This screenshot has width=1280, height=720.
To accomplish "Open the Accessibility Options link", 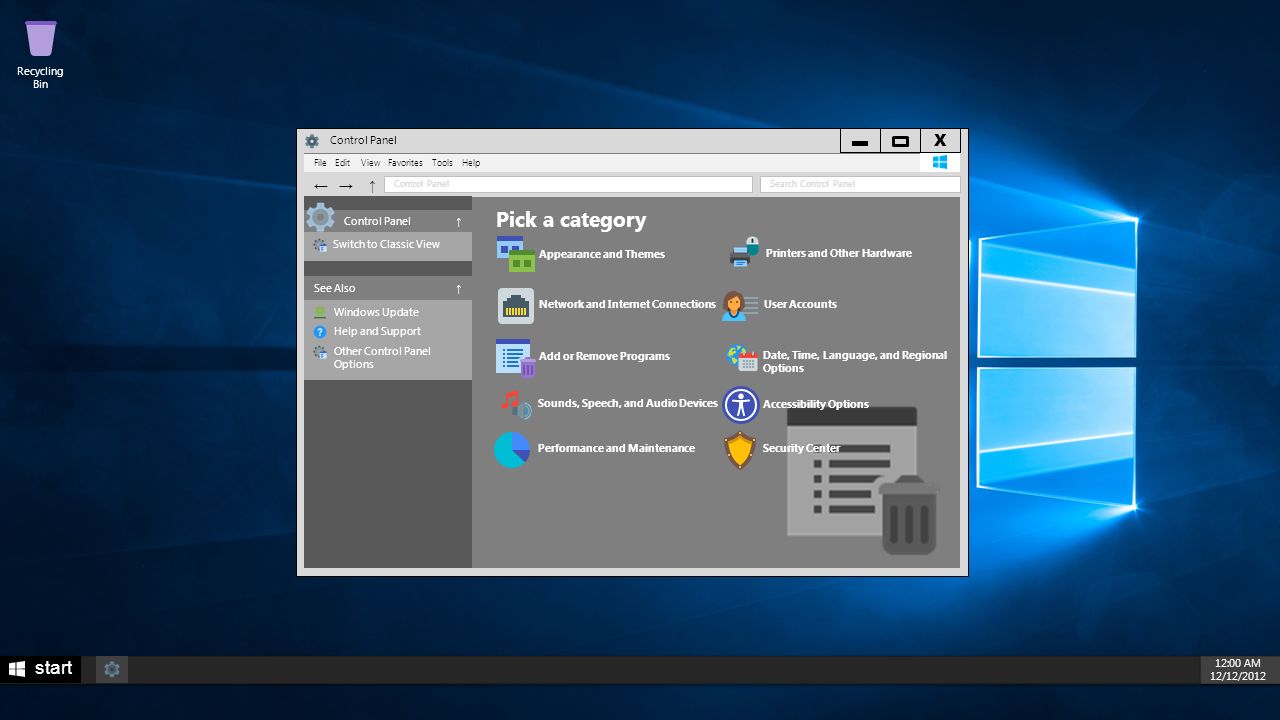I will (815, 404).
